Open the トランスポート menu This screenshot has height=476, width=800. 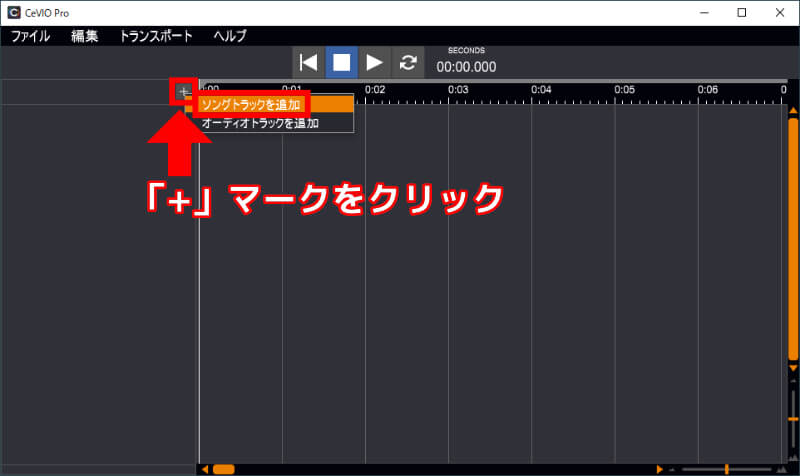click(156, 36)
